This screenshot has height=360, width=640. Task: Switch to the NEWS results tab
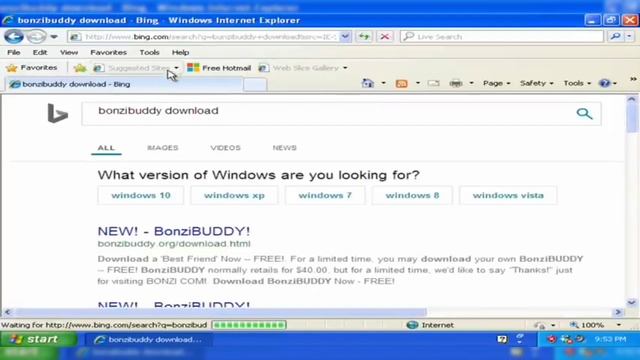pyautogui.click(x=284, y=148)
